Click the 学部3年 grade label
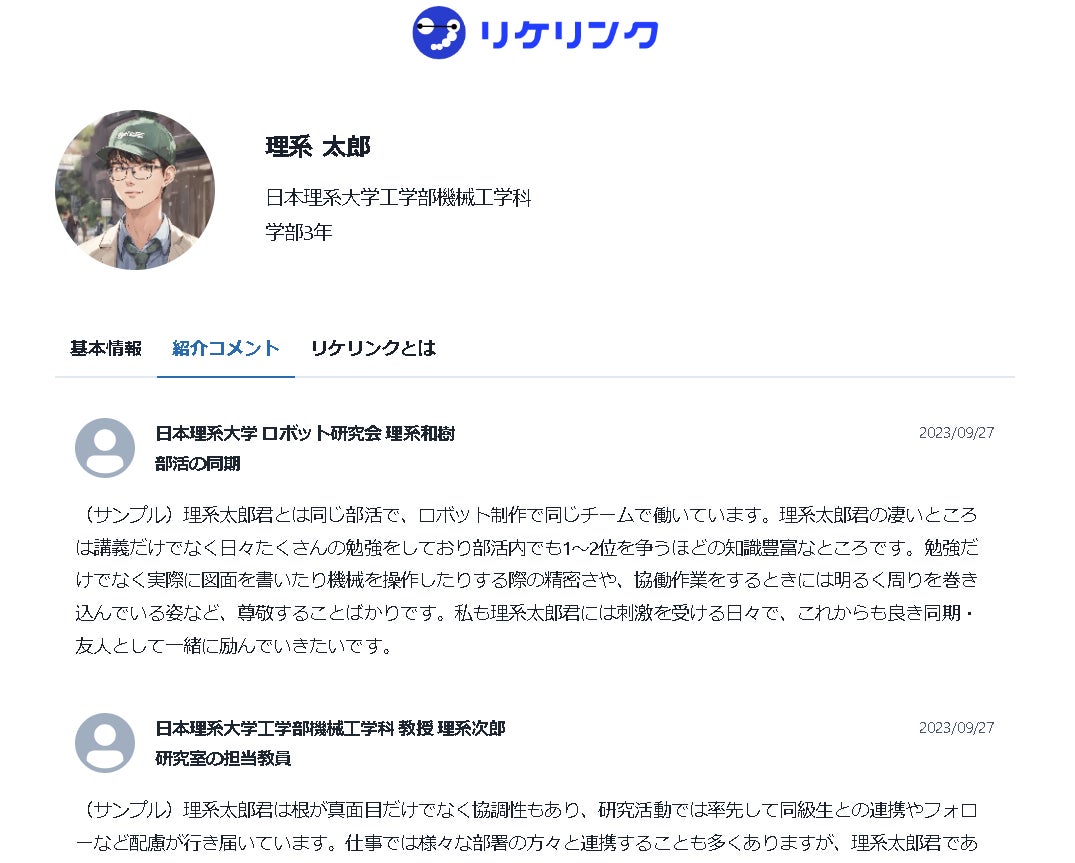This screenshot has width=1075, height=863. 299,232
